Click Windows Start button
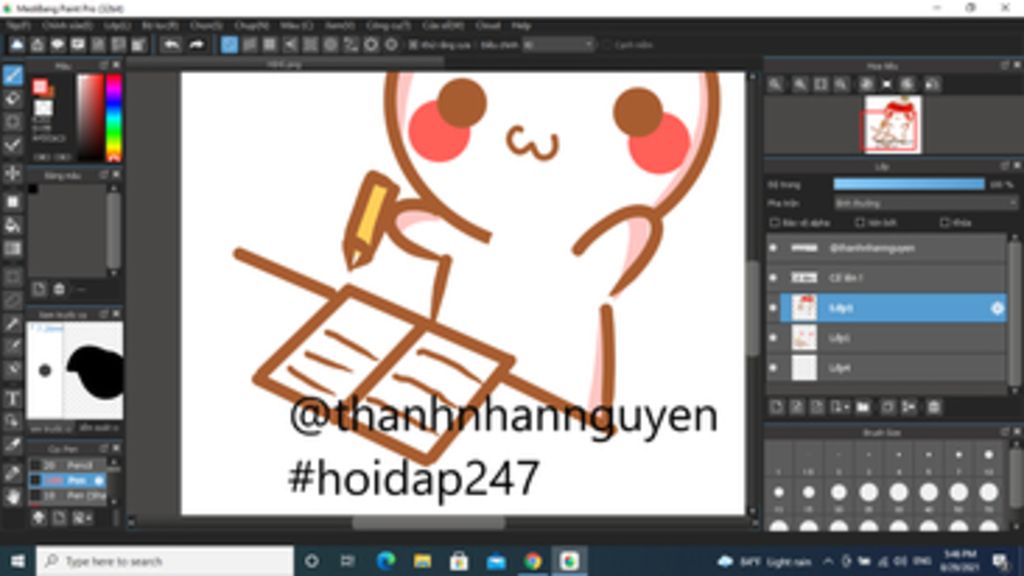The height and width of the screenshot is (576, 1024). click(18, 561)
